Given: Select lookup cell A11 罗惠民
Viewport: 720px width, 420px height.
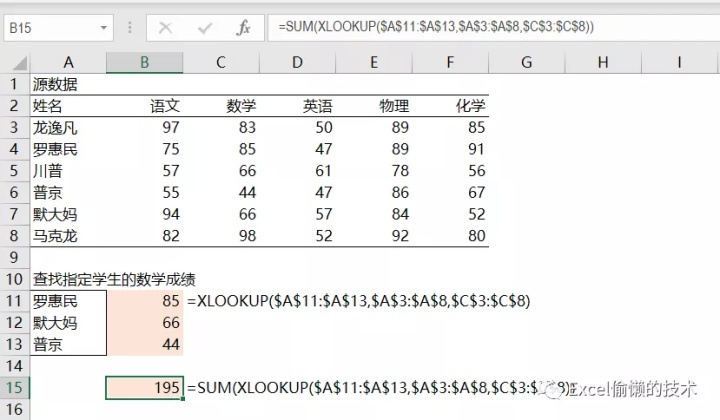Looking at the screenshot, I should point(68,301).
